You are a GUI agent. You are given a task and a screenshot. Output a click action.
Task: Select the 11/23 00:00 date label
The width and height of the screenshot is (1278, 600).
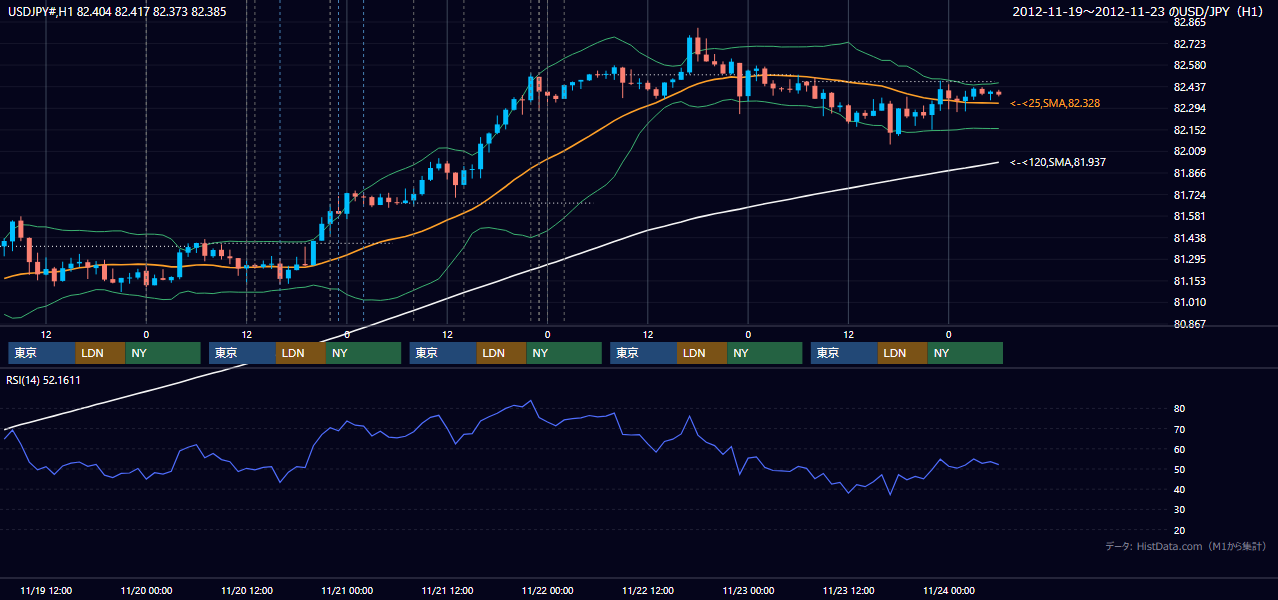748,590
